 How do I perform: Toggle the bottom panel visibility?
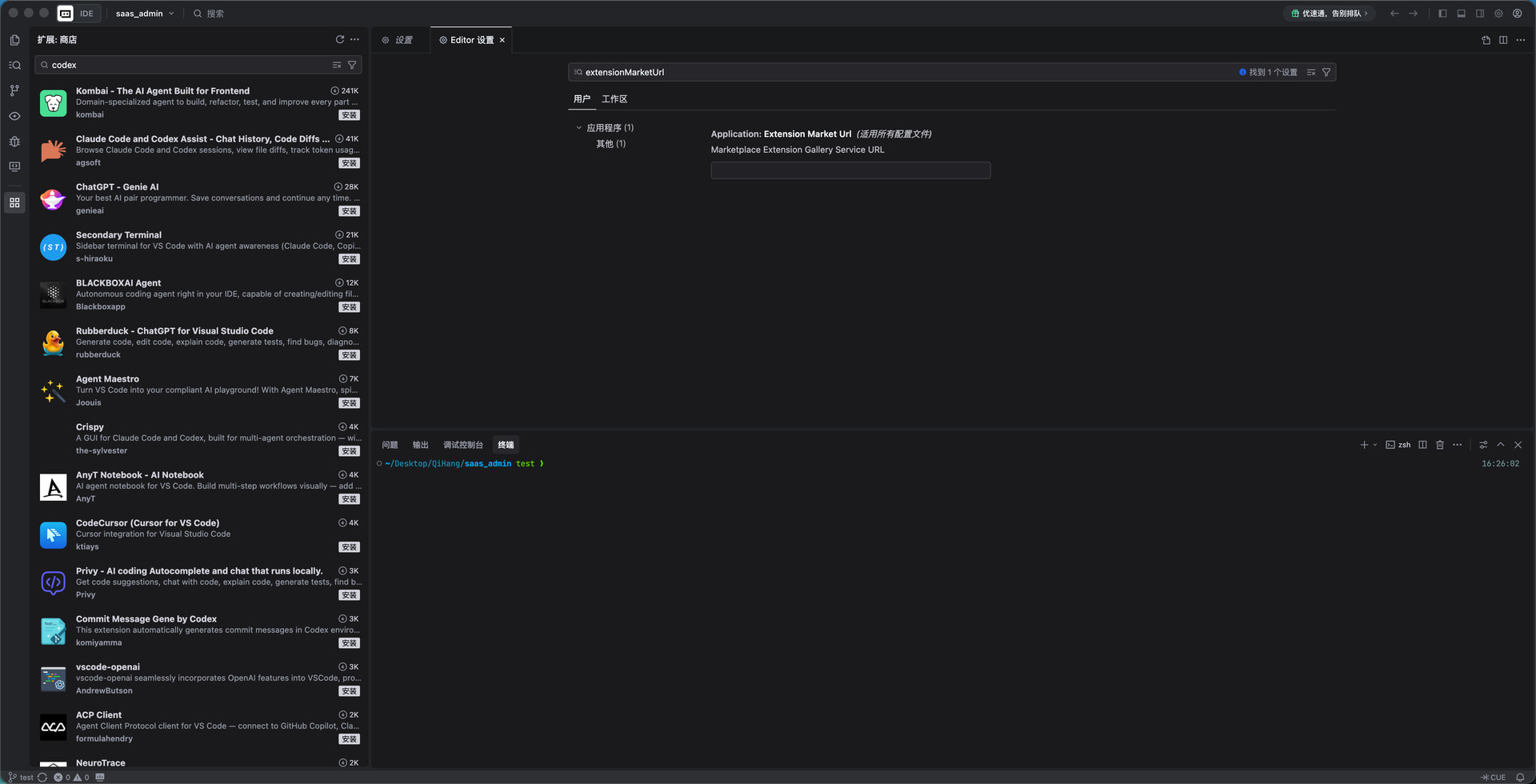[x=1461, y=14]
